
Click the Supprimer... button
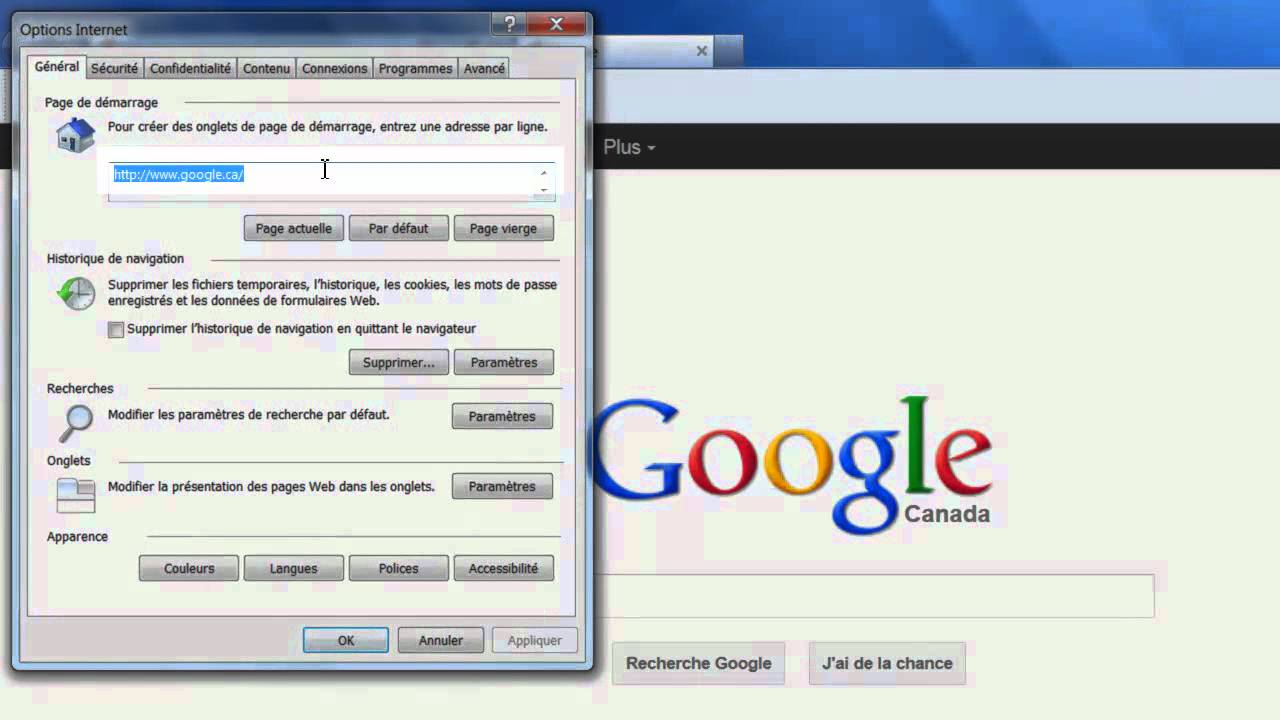398,362
